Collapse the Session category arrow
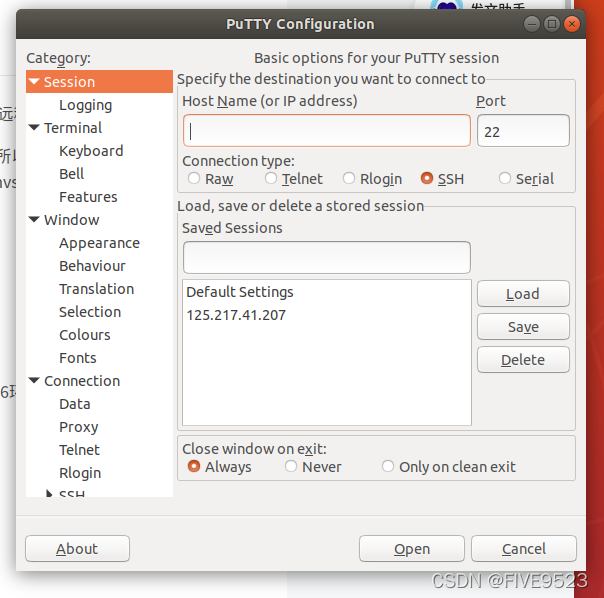Image resolution: width=604 pixels, height=598 pixels. (x=34, y=81)
